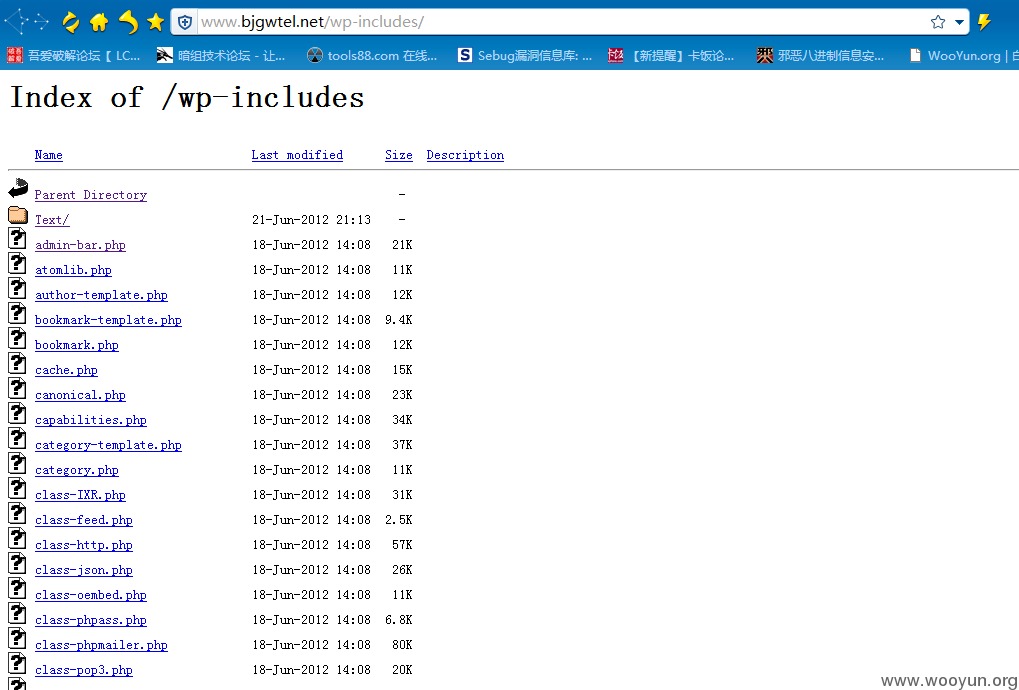Open admin-bar.php file link
The image size is (1019, 690).
pyautogui.click(x=81, y=245)
